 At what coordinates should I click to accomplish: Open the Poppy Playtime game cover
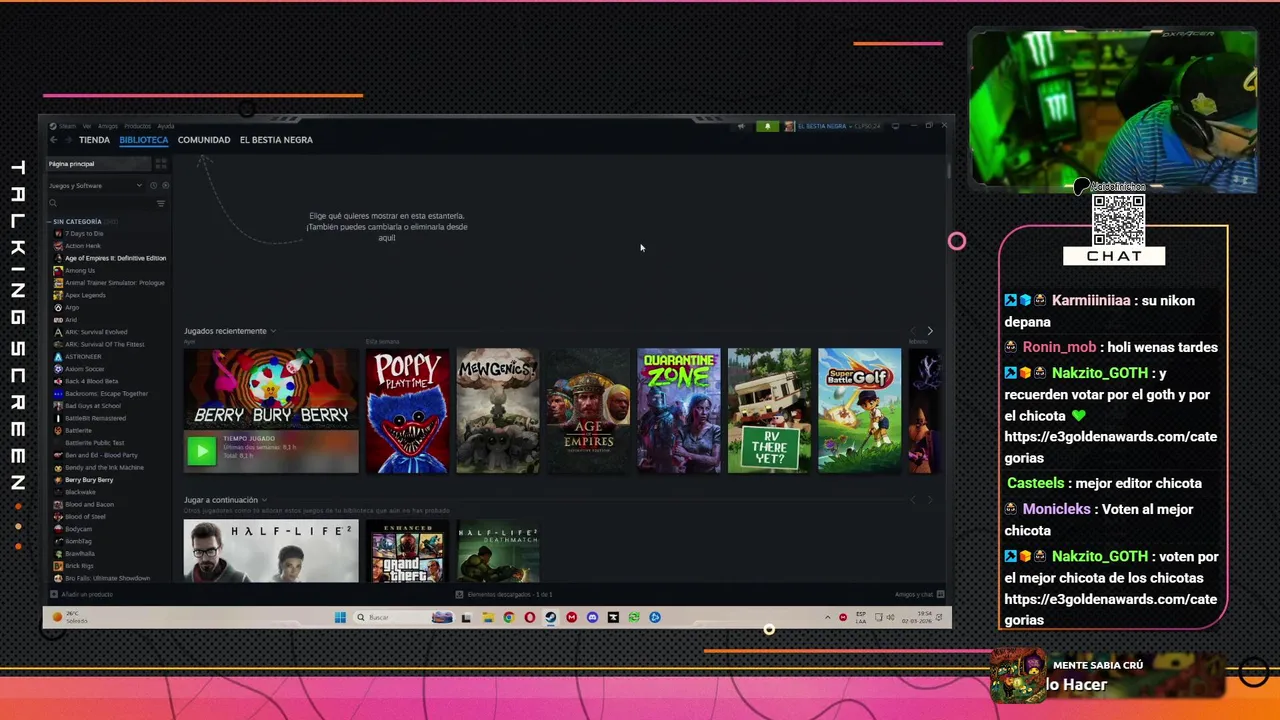(407, 410)
